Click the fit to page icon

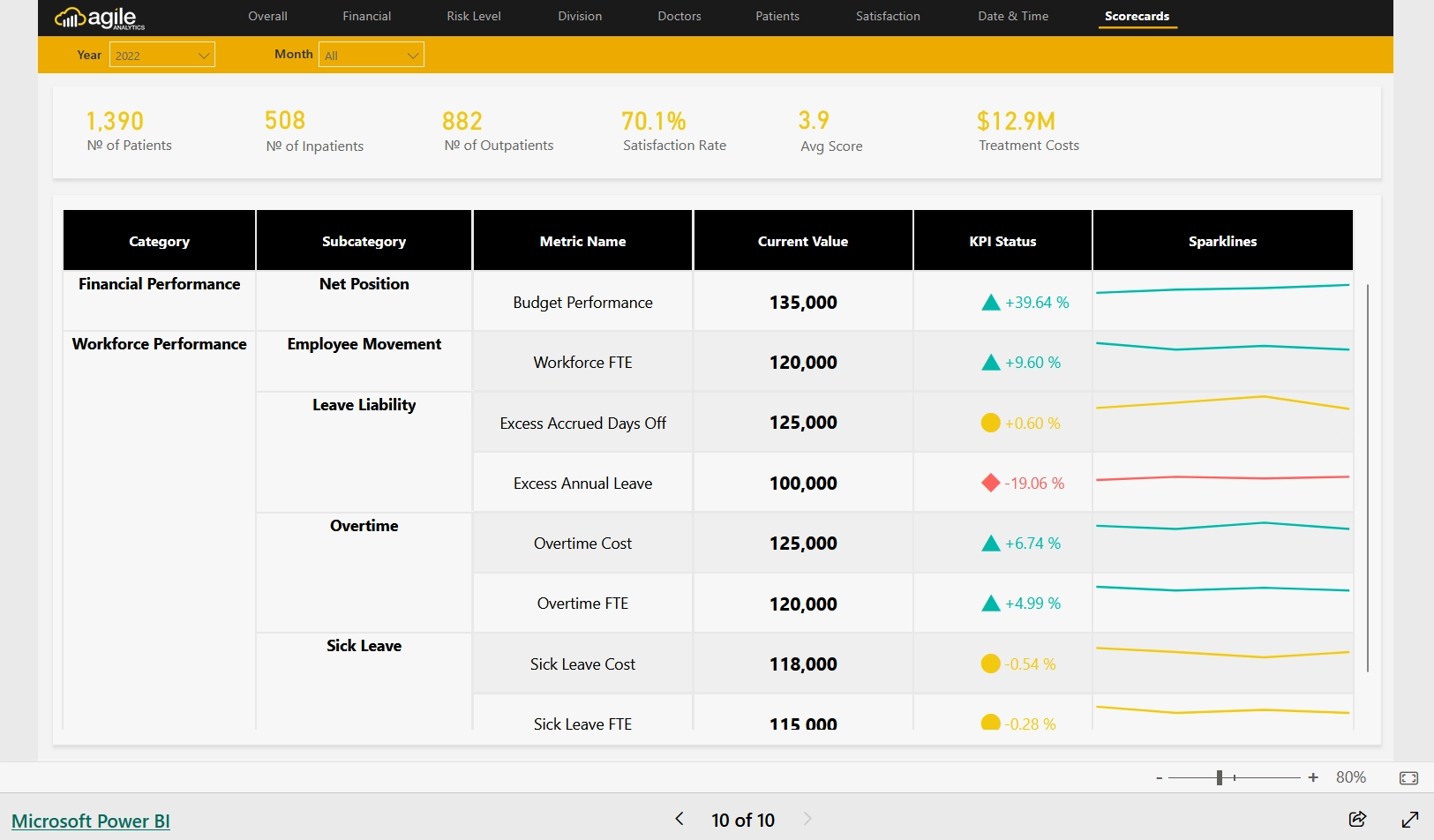(x=1408, y=777)
